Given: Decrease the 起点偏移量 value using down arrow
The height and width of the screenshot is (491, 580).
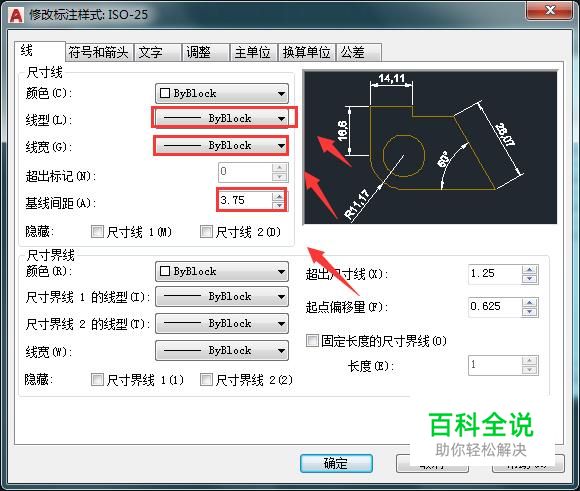Looking at the screenshot, I should (x=530, y=312).
